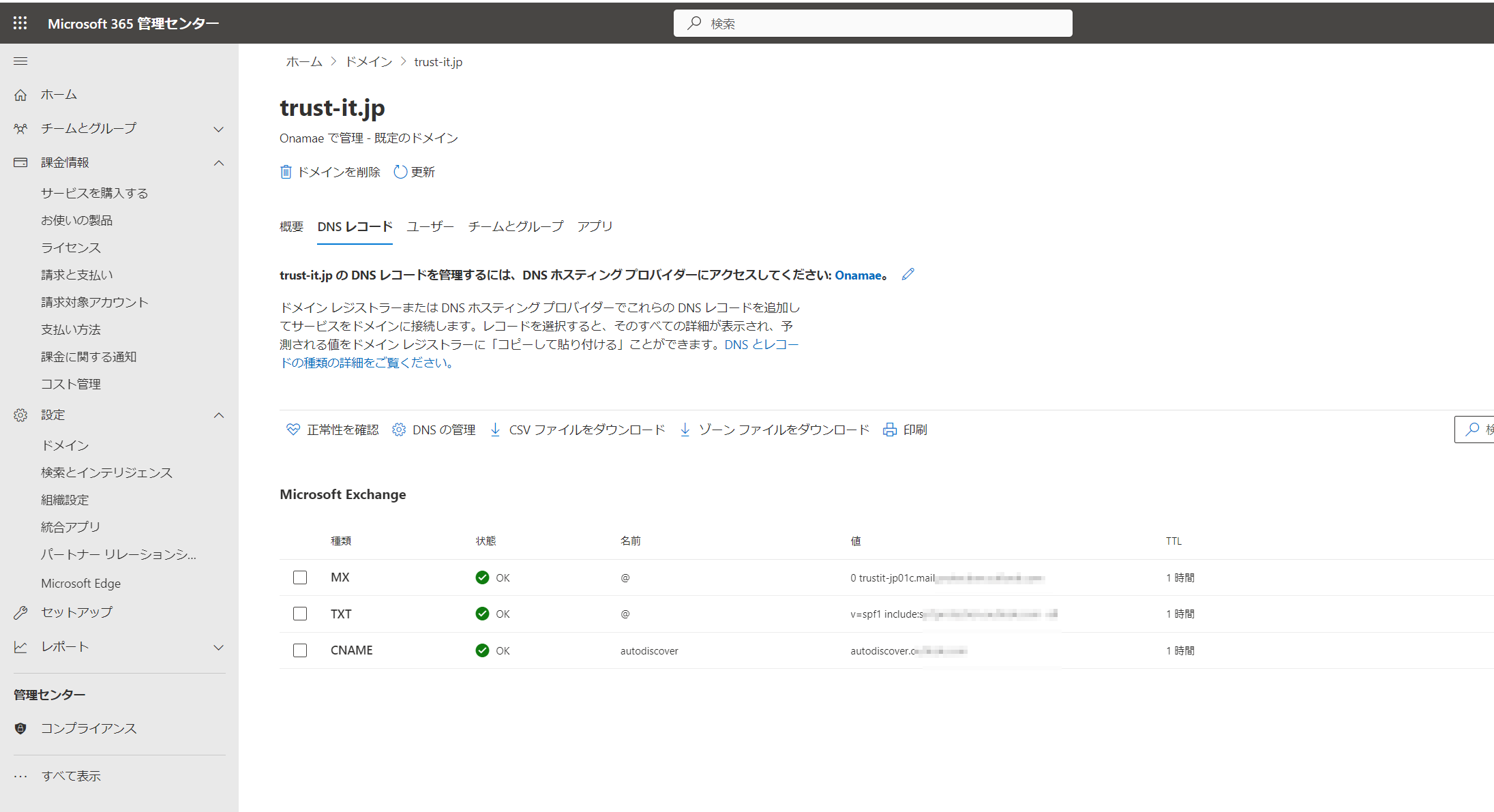Click the reports chart icon
Viewport: 1494px width, 812px height.
(20, 647)
